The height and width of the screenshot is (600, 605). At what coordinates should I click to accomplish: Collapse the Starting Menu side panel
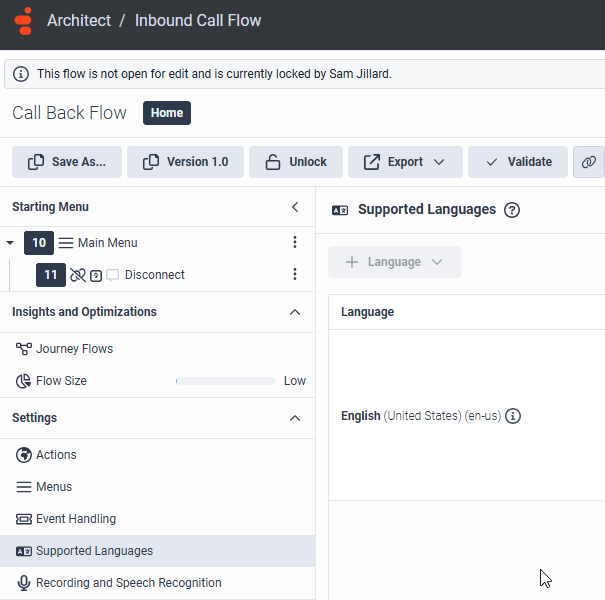[295, 207]
